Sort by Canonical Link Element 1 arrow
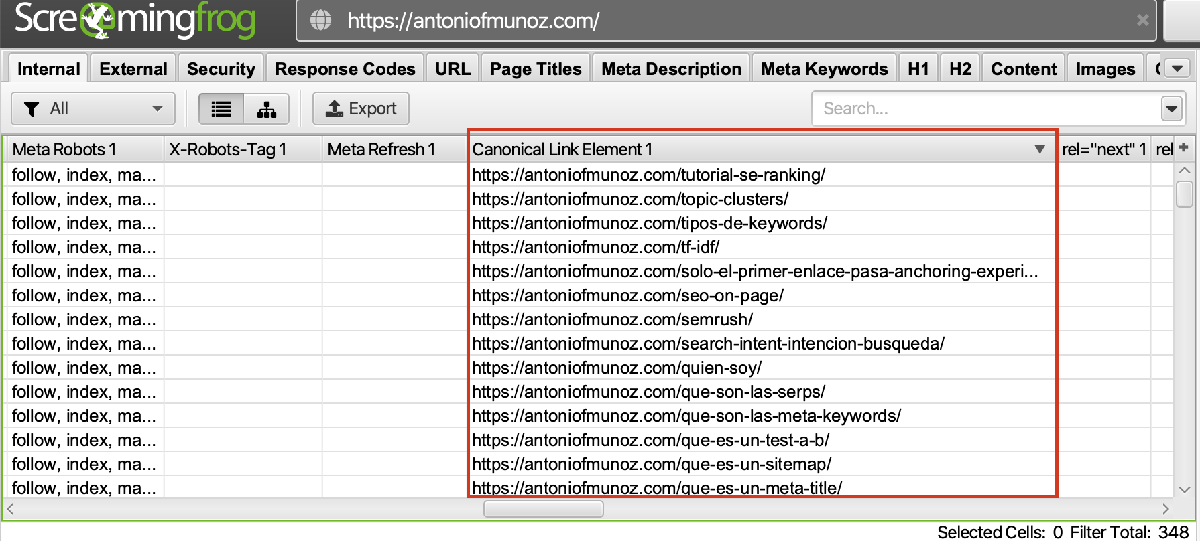1200x541 pixels. [1040, 150]
